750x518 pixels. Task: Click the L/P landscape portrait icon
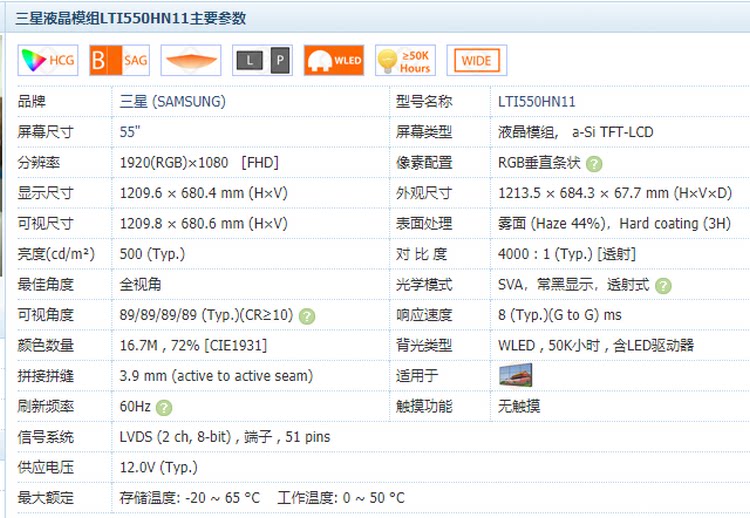[262, 60]
